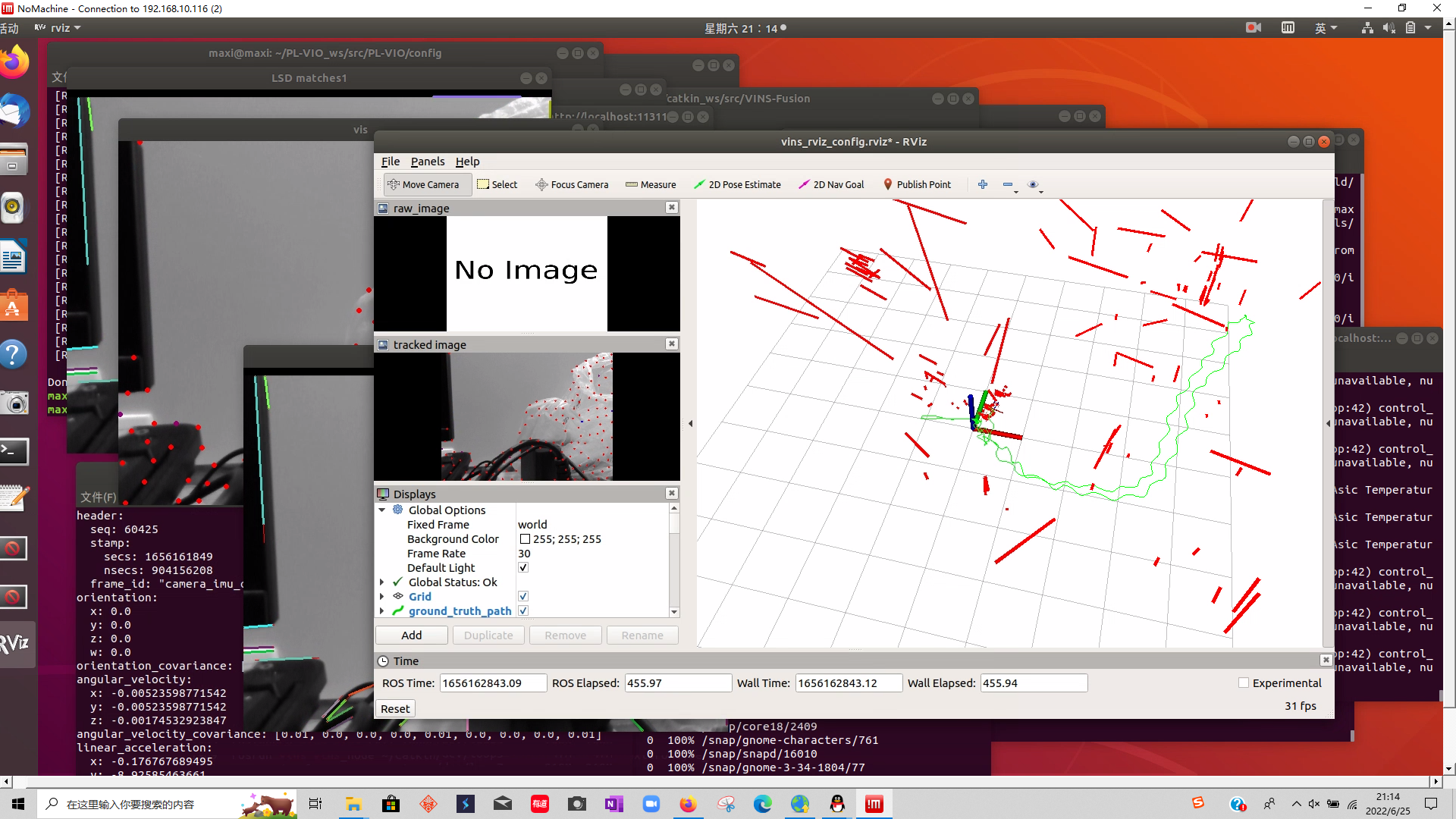1456x819 pixels.
Task: Open the Help icon in the dock
Action: (14, 354)
